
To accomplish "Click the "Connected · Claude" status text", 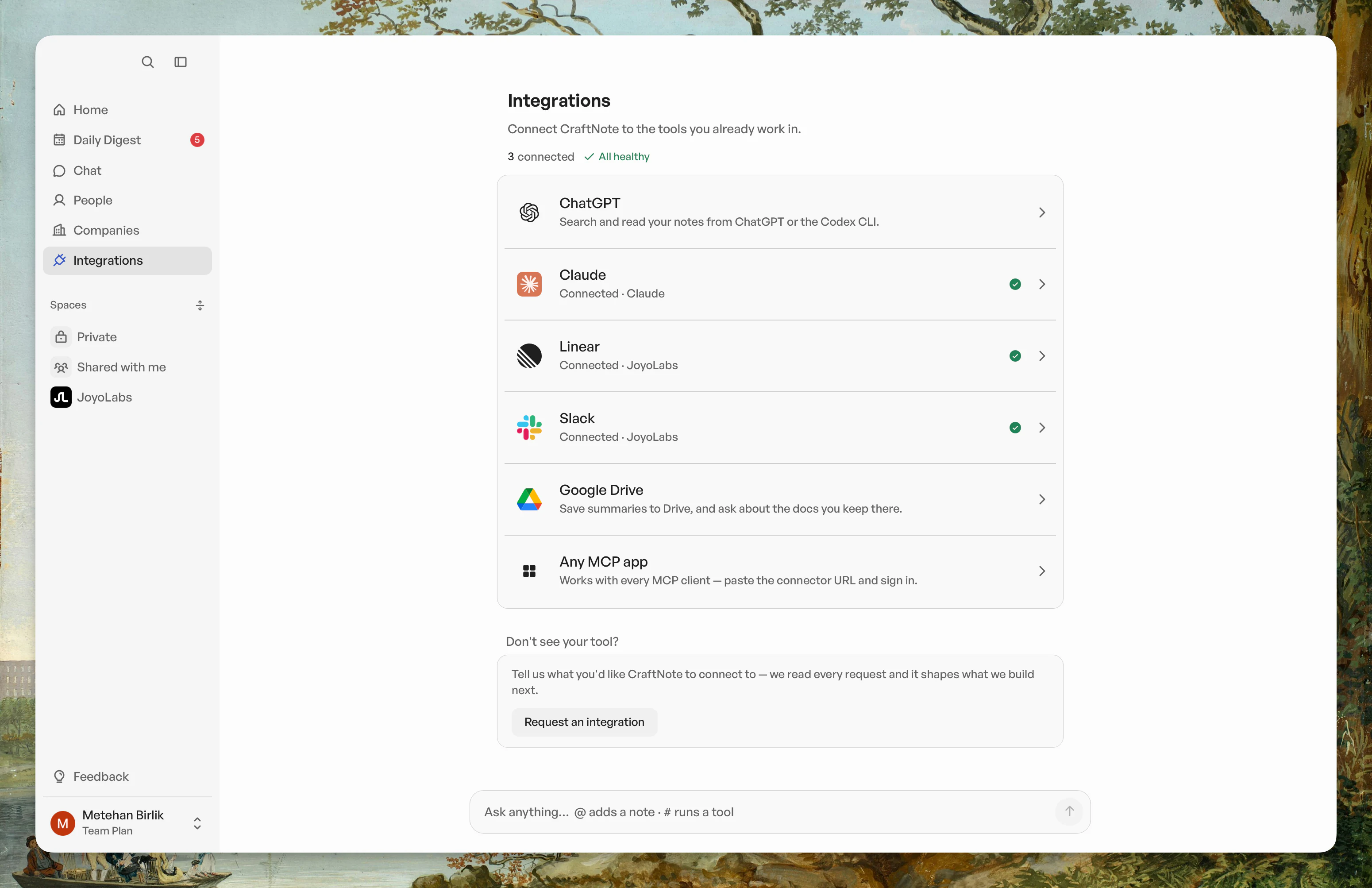I will click(x=612, y=293).
